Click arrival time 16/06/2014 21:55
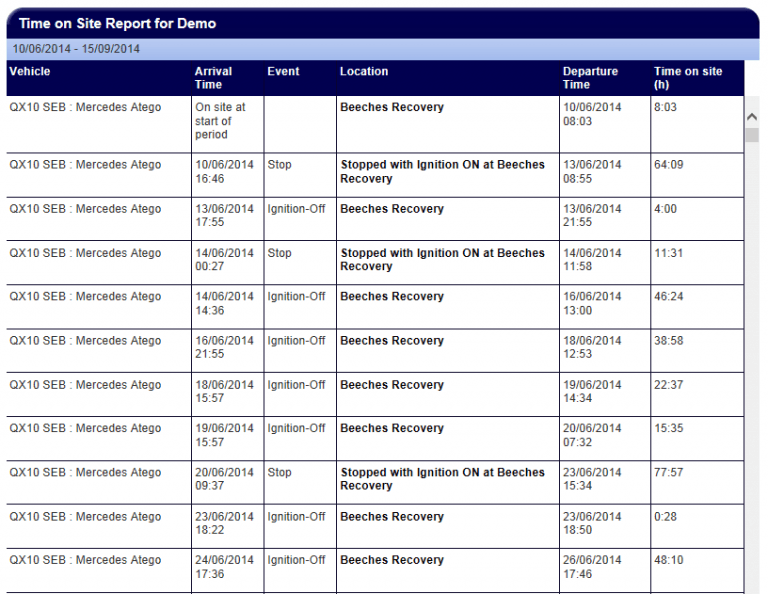Screen dimensions: 768x594 click(x=224, y=347)
